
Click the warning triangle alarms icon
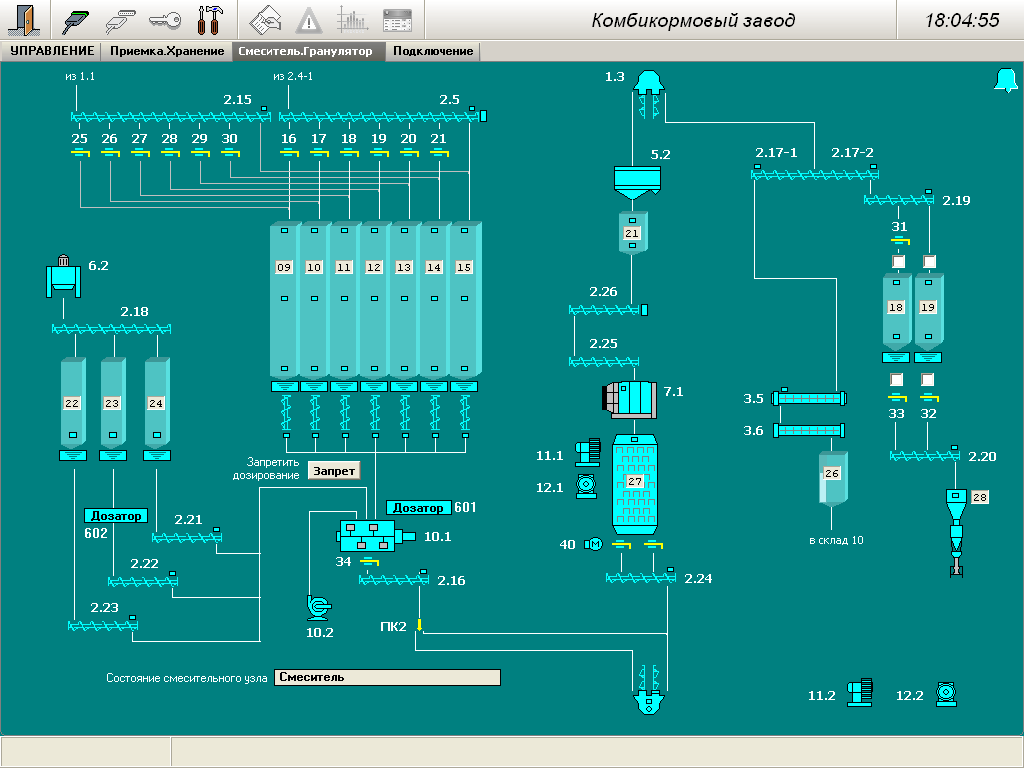(x=309, y=20)
